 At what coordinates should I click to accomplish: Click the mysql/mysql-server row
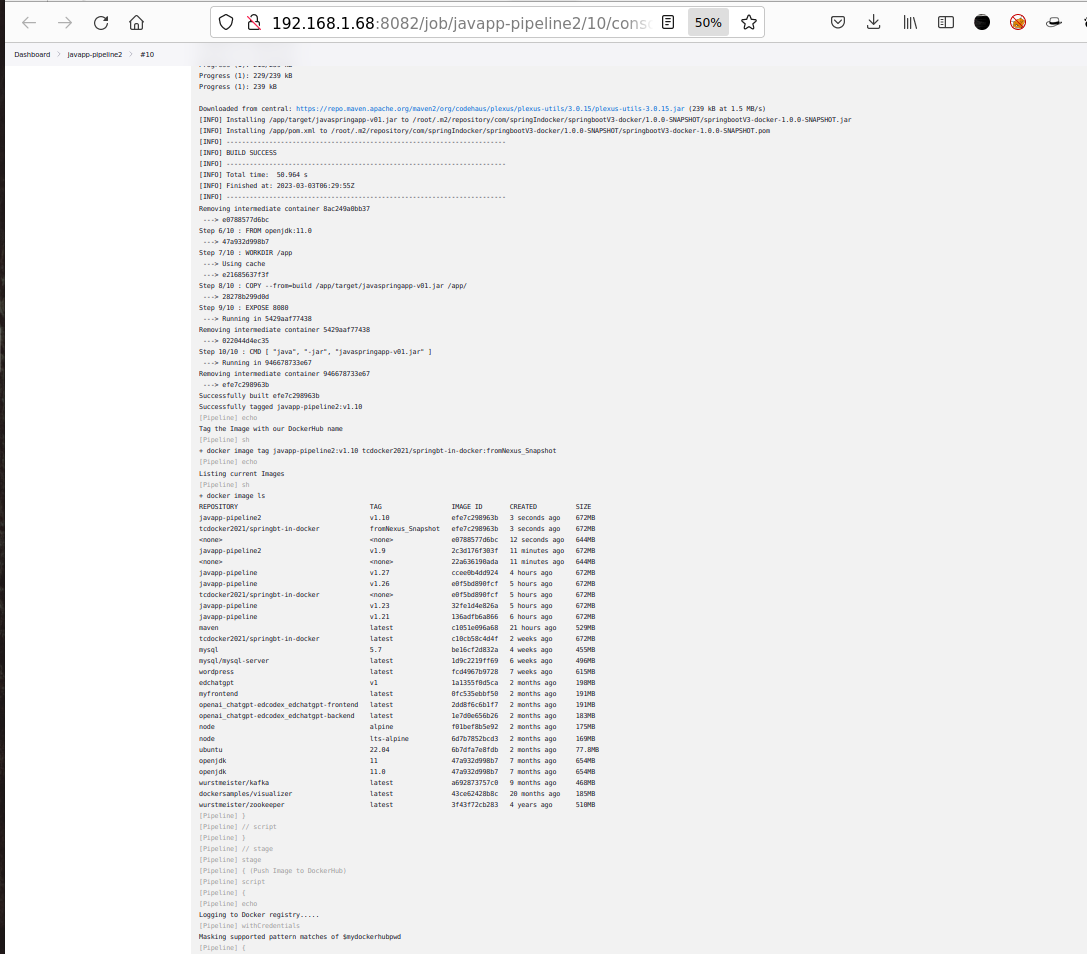pos(397,661)
